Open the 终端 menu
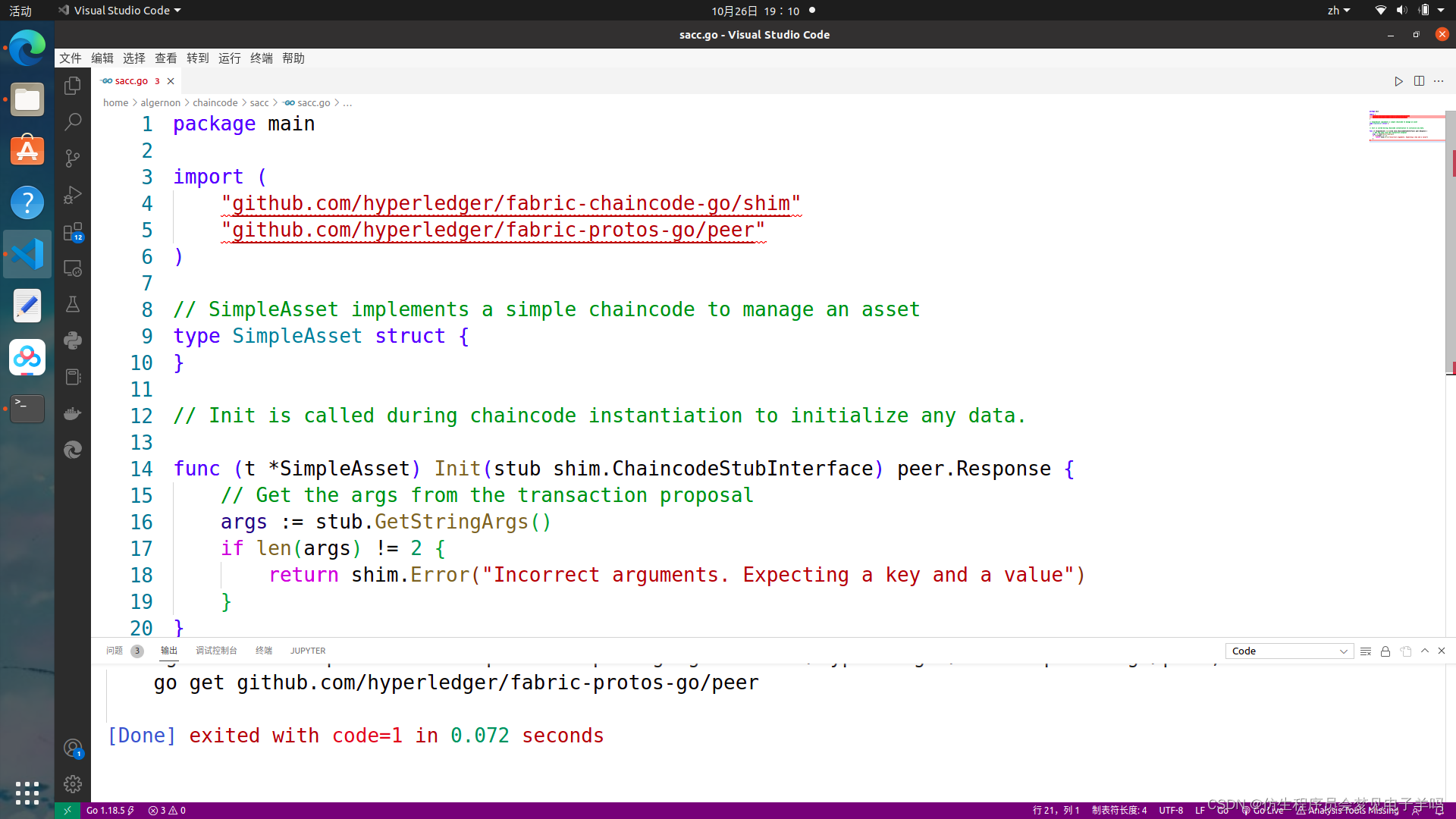Viewport: 1456px width, 819px height. (x=262, y=58)
